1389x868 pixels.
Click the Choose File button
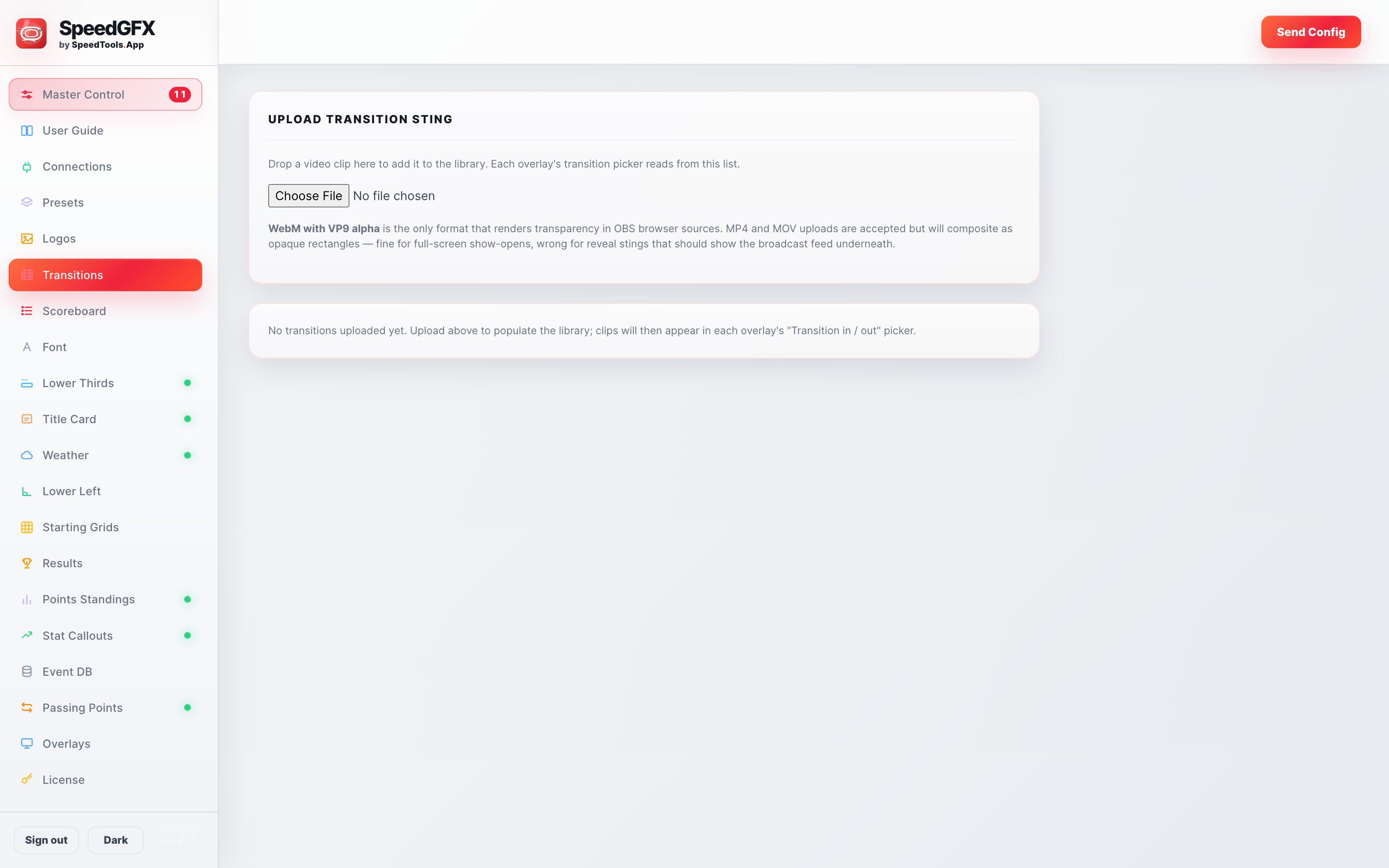point(308,196)
